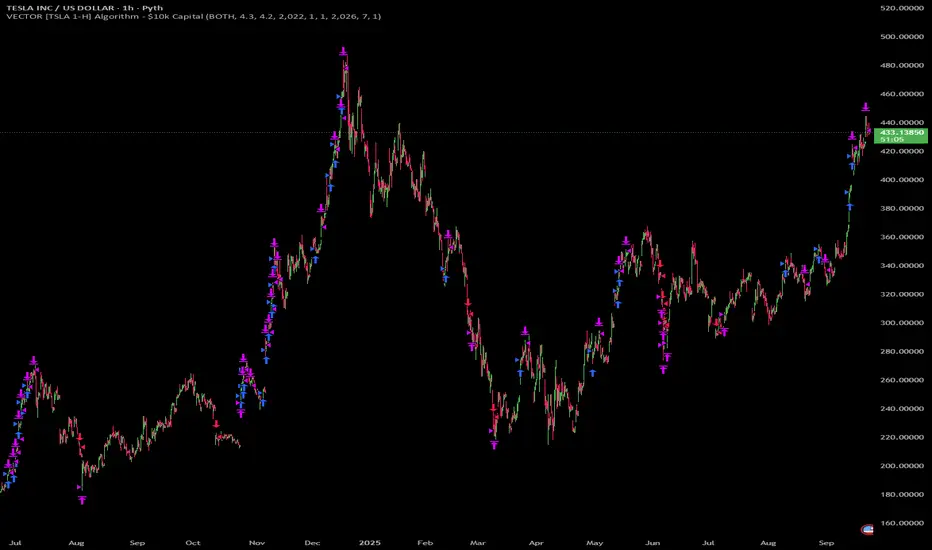932x550 pixels.
Task: Click the US event flag icon near 160.00000
Action: 867,530
